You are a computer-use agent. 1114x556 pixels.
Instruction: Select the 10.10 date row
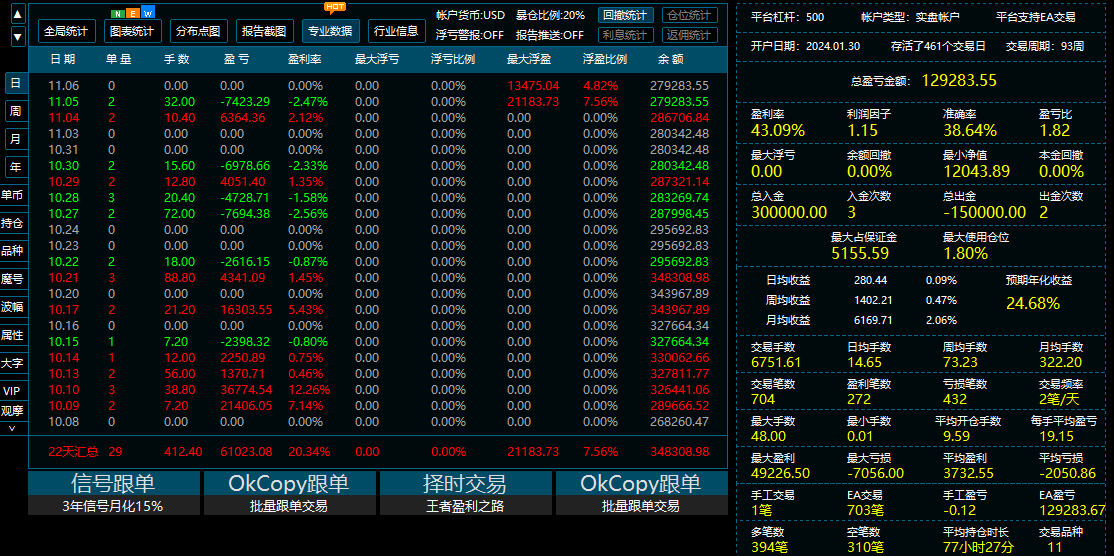379,389
